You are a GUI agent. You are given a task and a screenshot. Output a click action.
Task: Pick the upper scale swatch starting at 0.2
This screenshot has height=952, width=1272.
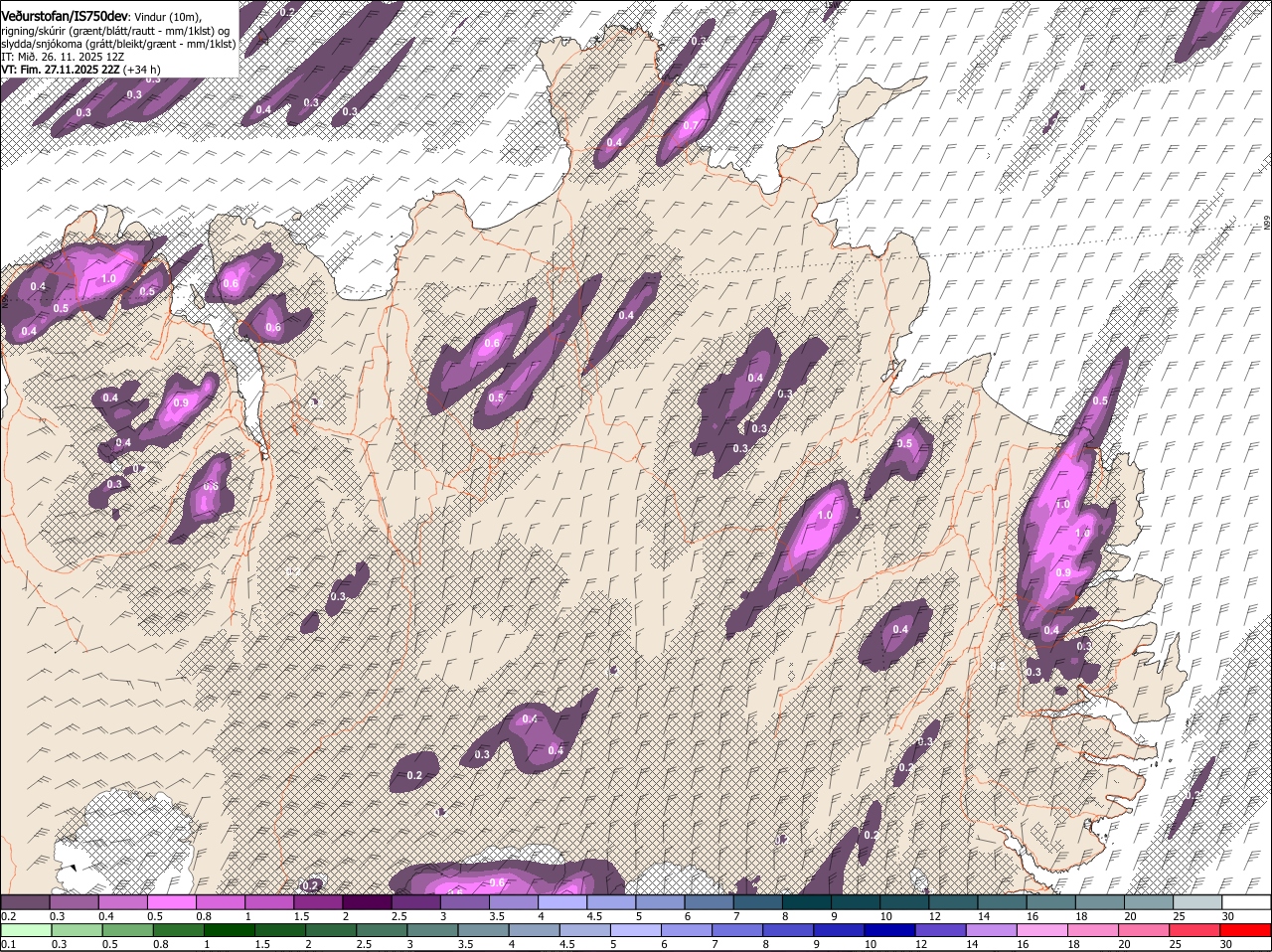click(x=25, y=901)
